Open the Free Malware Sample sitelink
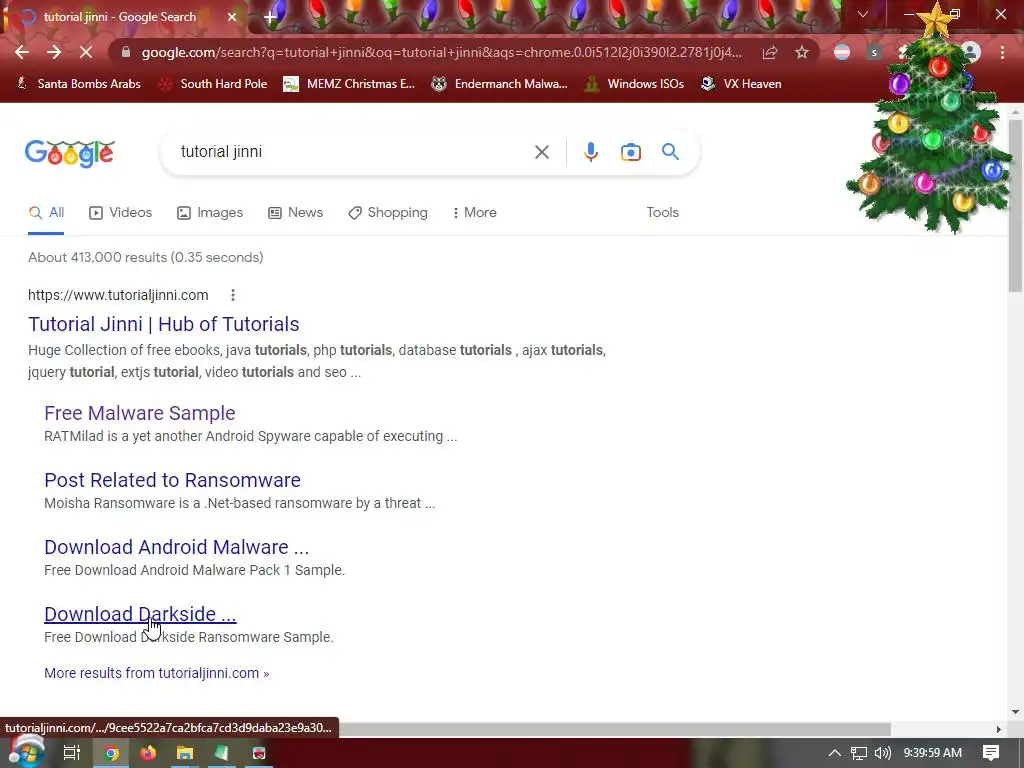Viewport: 1024px width, 768px height. coord(140,413)
